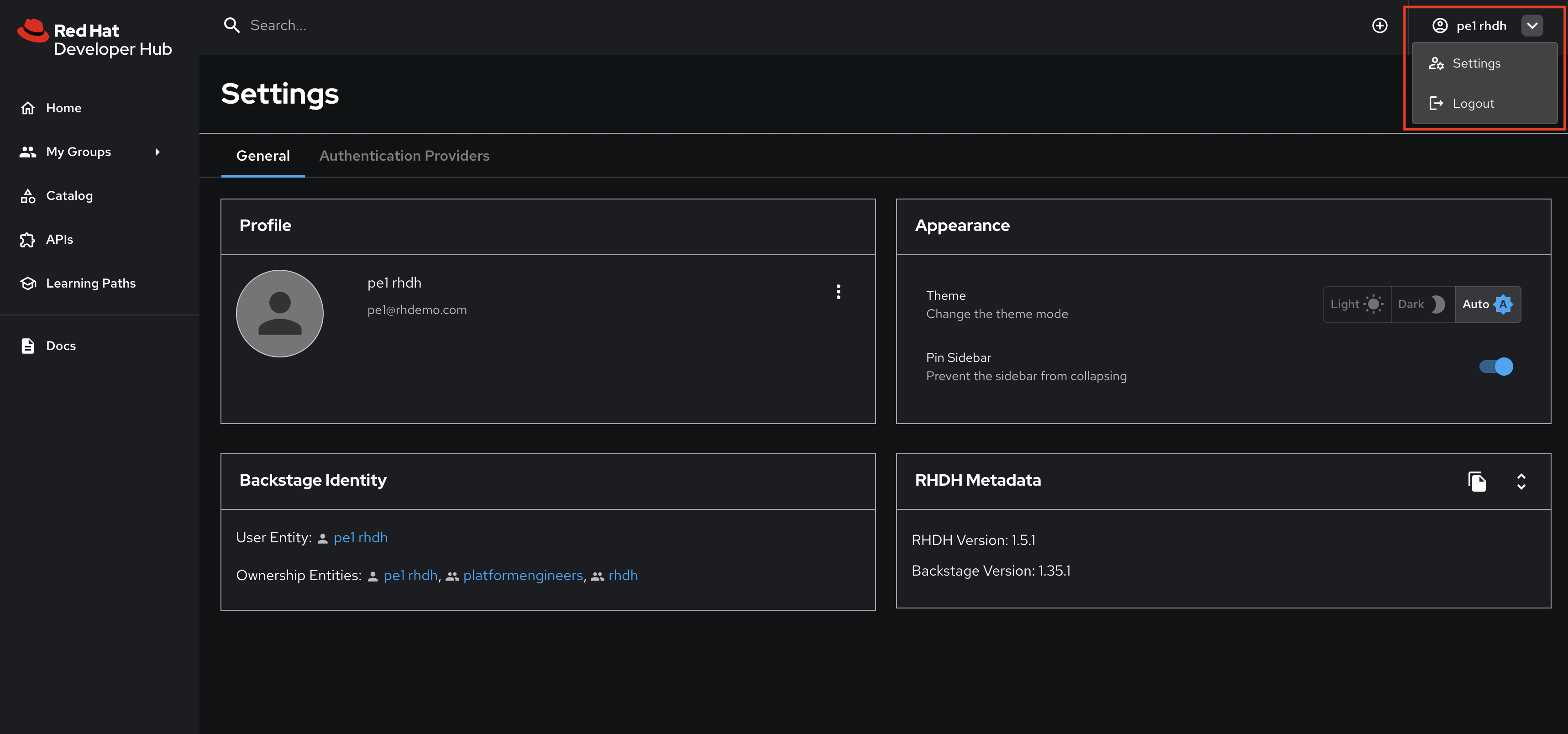Select the Auto theme option
Screen dimensions: 1568x734
(1488, 304)
